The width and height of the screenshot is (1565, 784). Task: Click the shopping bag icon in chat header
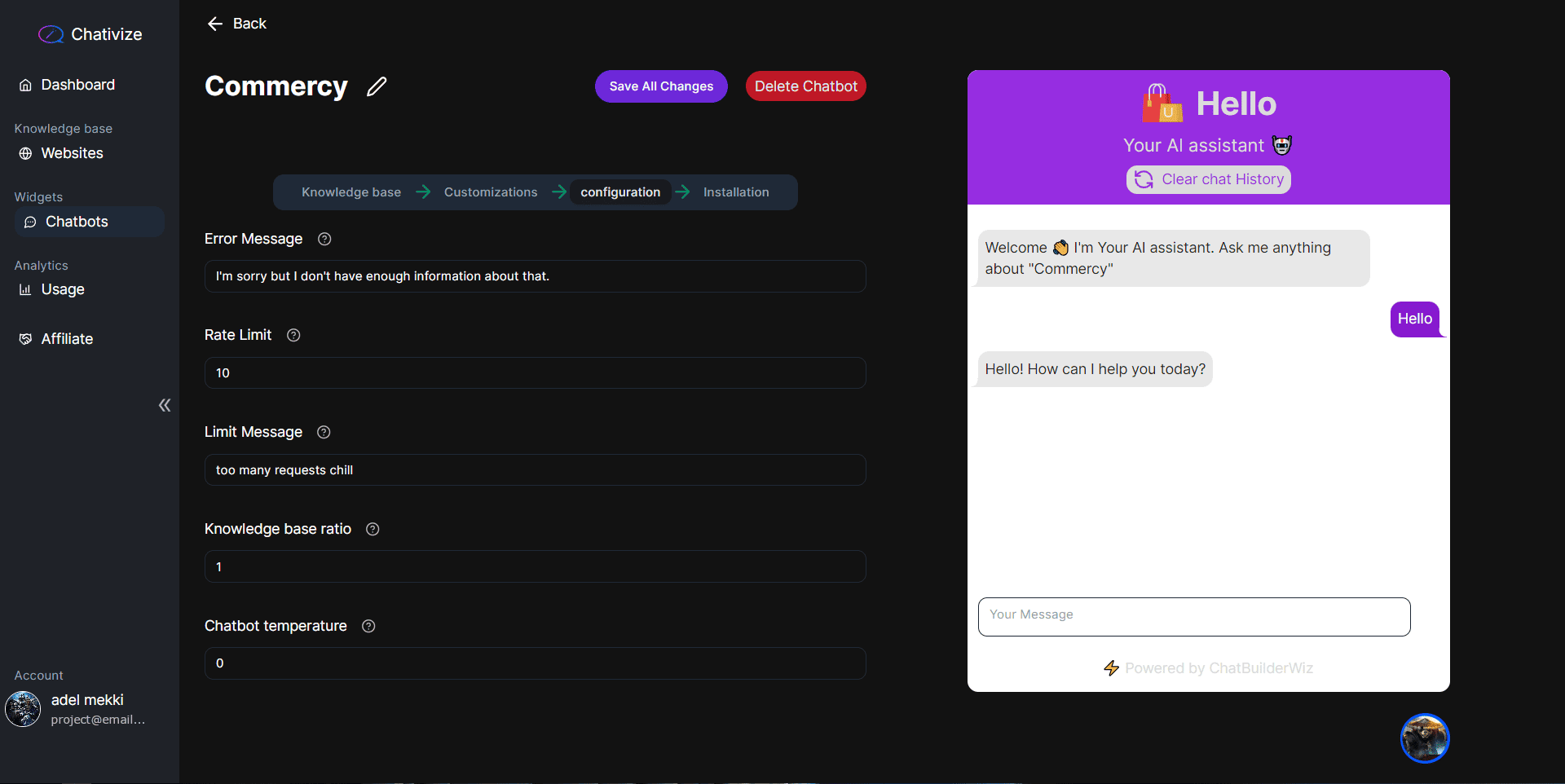point(1162,104)
